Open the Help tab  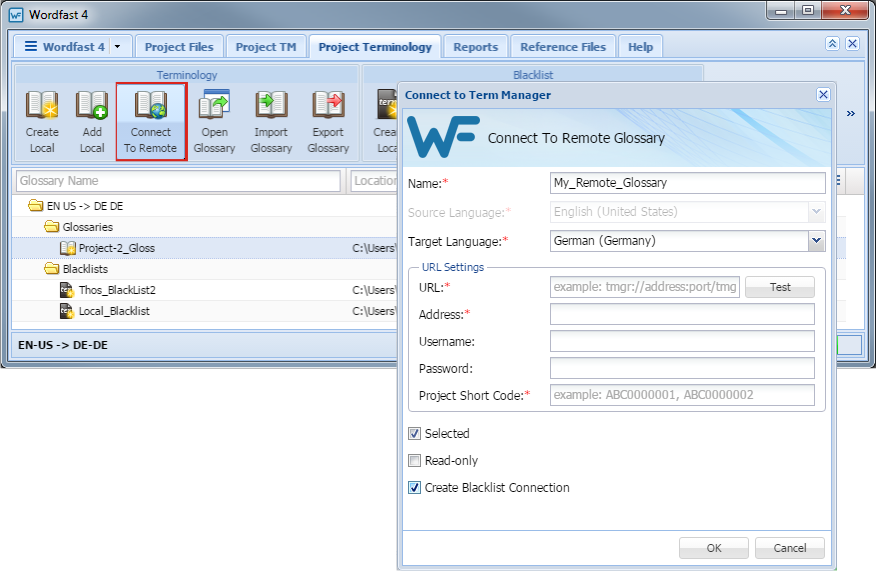(640, 47)
